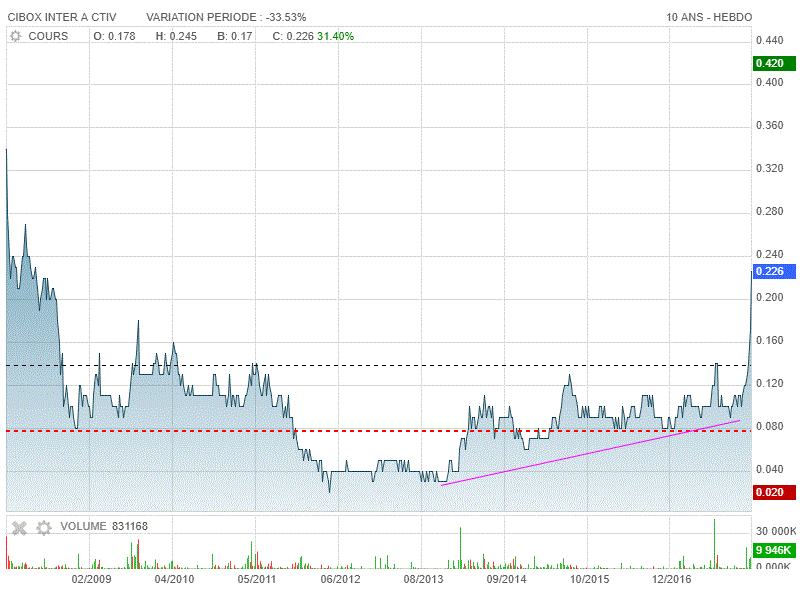
Task: Click the 0.320 price axis label
Action: (x=770, y=168)
